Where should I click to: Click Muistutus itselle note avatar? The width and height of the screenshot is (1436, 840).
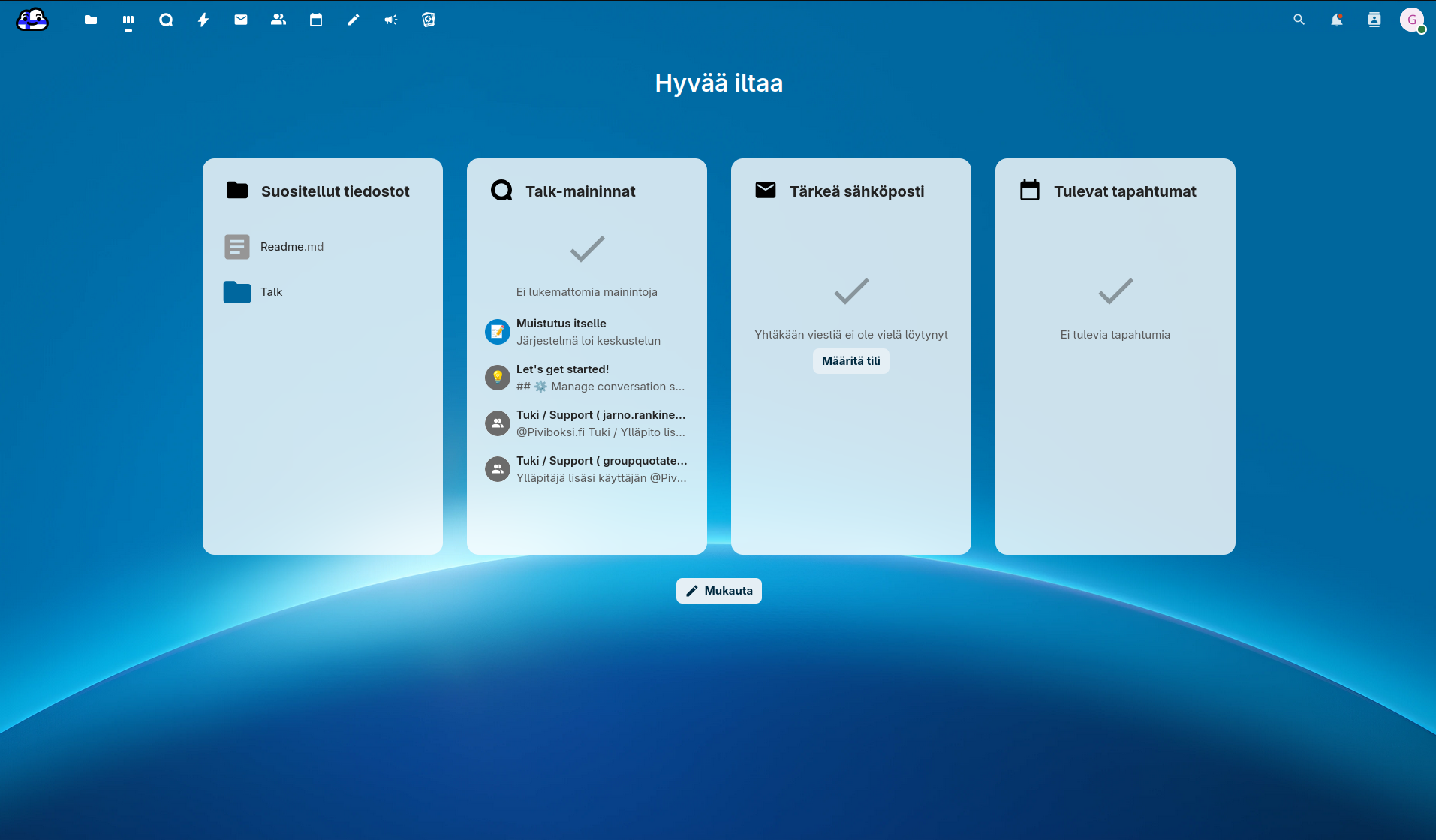tap(498, 332)
